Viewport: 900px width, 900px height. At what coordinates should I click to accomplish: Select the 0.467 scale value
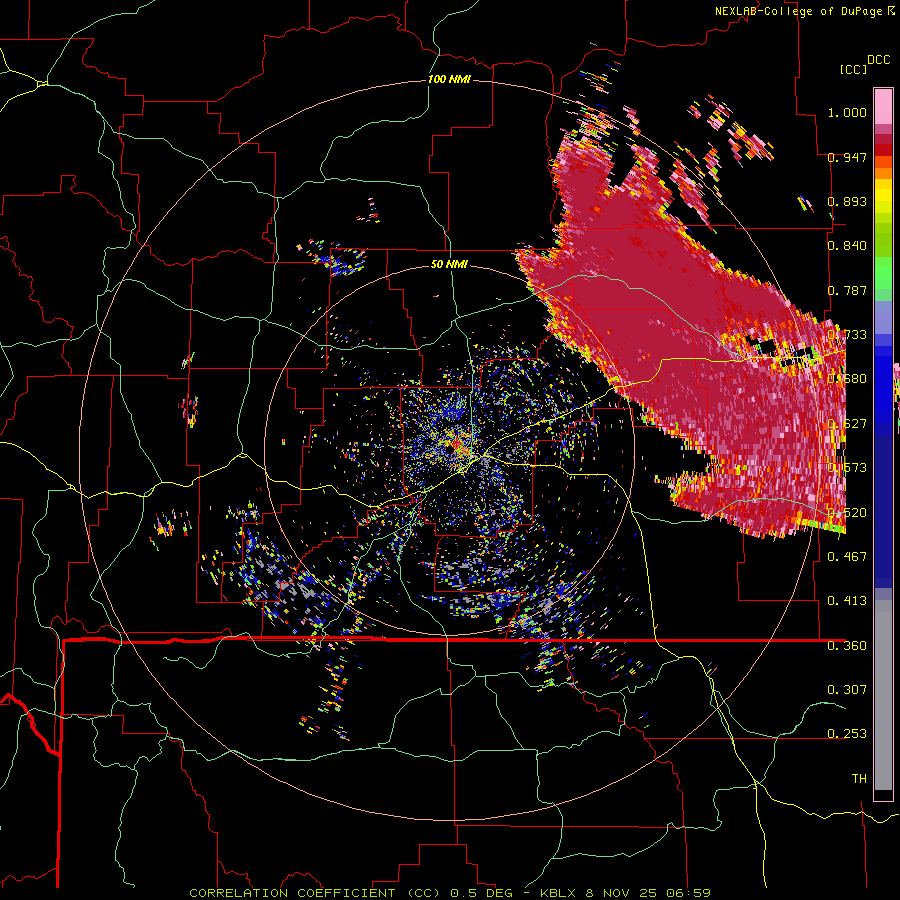click(x=847, y=556)
